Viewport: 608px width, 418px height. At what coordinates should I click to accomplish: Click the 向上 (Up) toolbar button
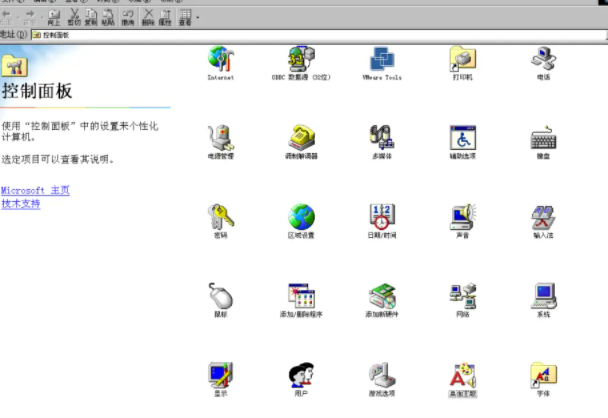(54, 18)
